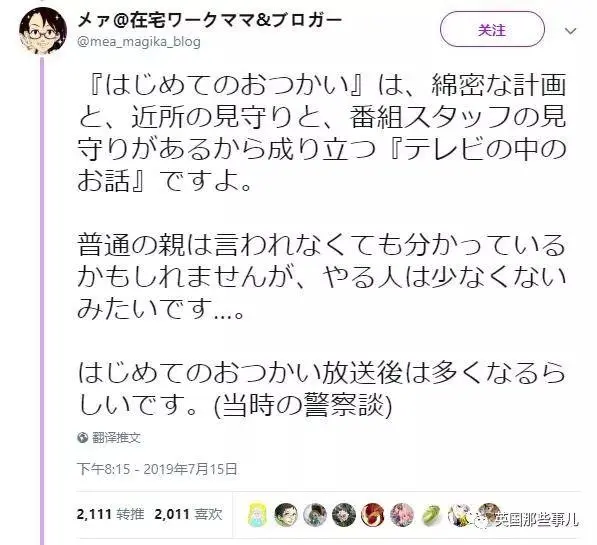View the 2,011 喜欢 likes list

click(x=188, y=515)
